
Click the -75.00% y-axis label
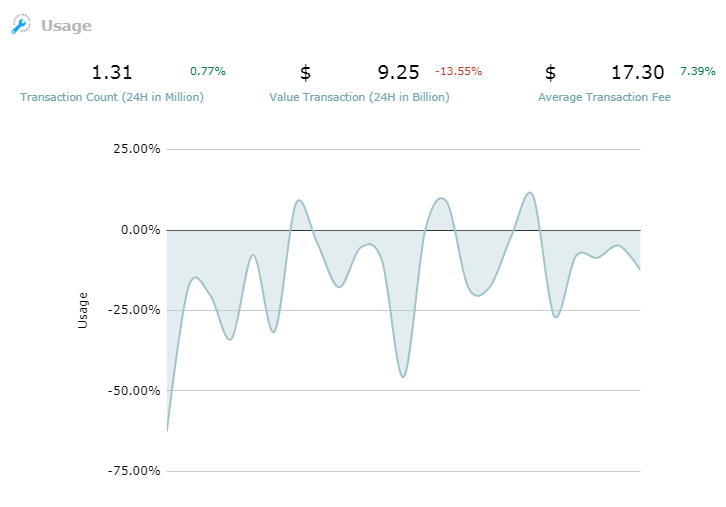(x=134, y=471)
